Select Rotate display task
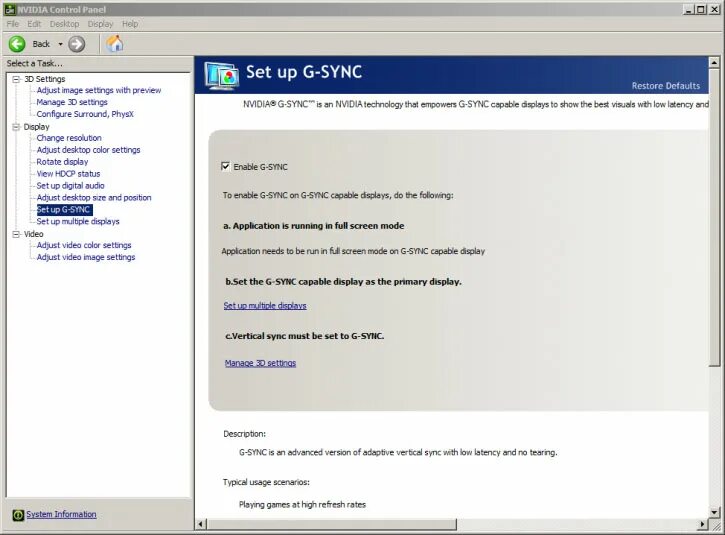This screenshot has height=535, width=725. [62, 162]
